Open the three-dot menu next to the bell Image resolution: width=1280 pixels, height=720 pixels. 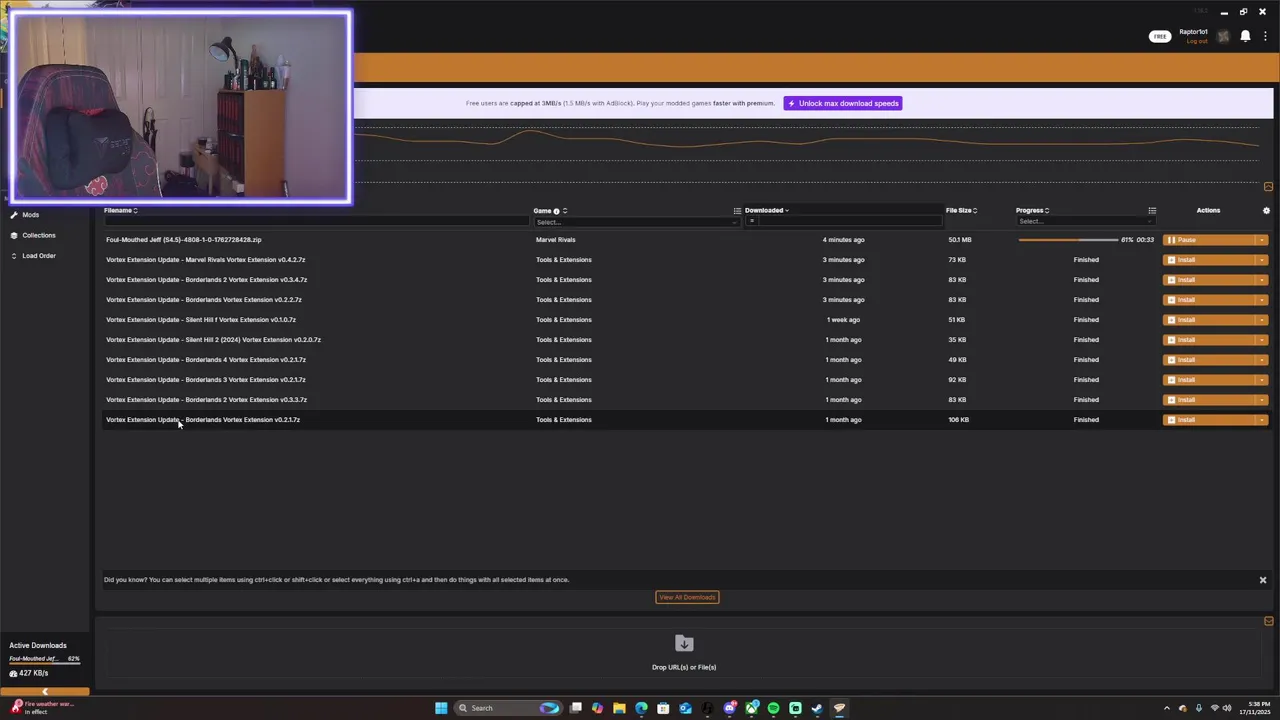(x=1265, y=36)
